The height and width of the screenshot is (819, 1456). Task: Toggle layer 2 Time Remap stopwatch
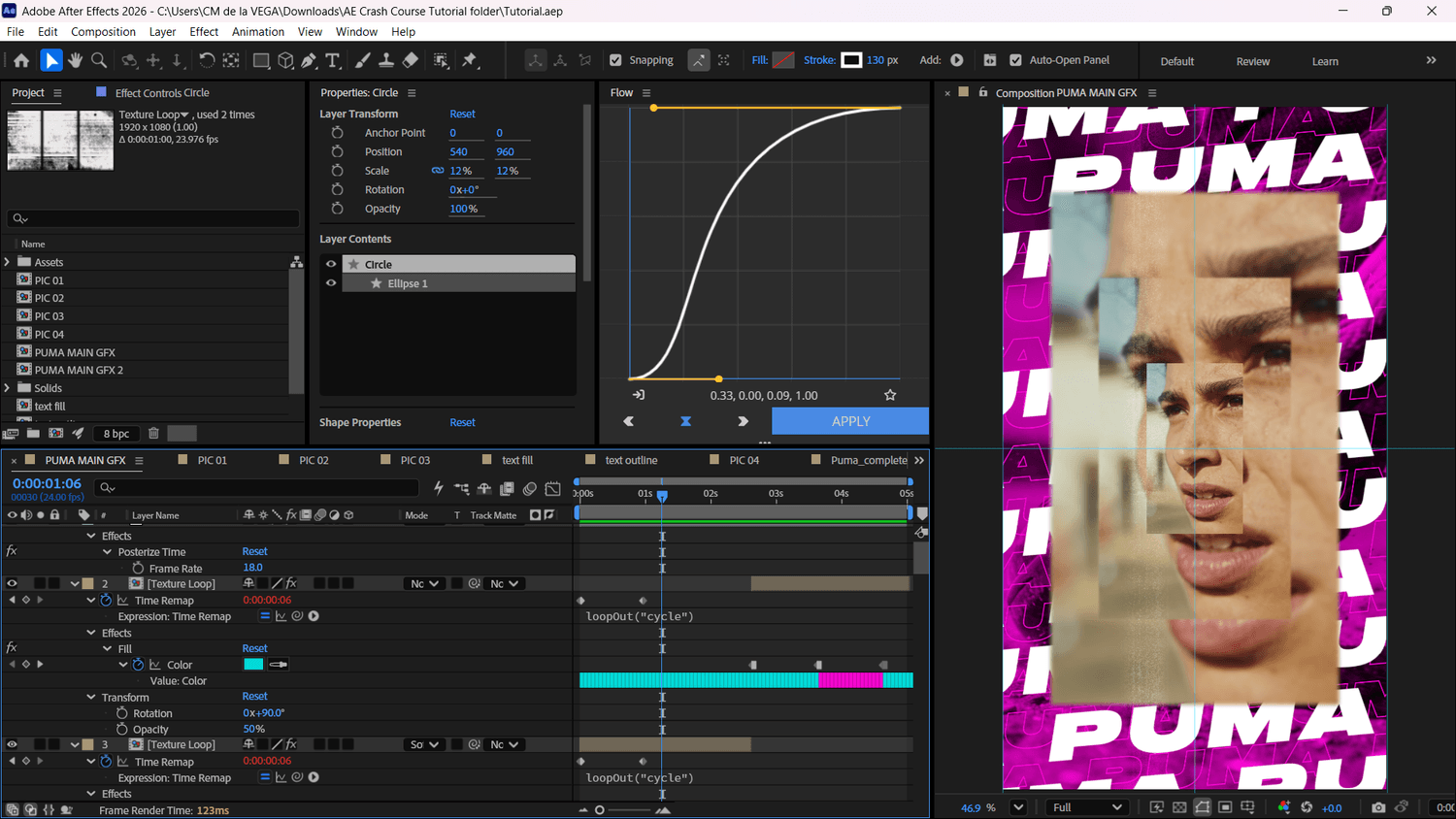click(106, 600)
